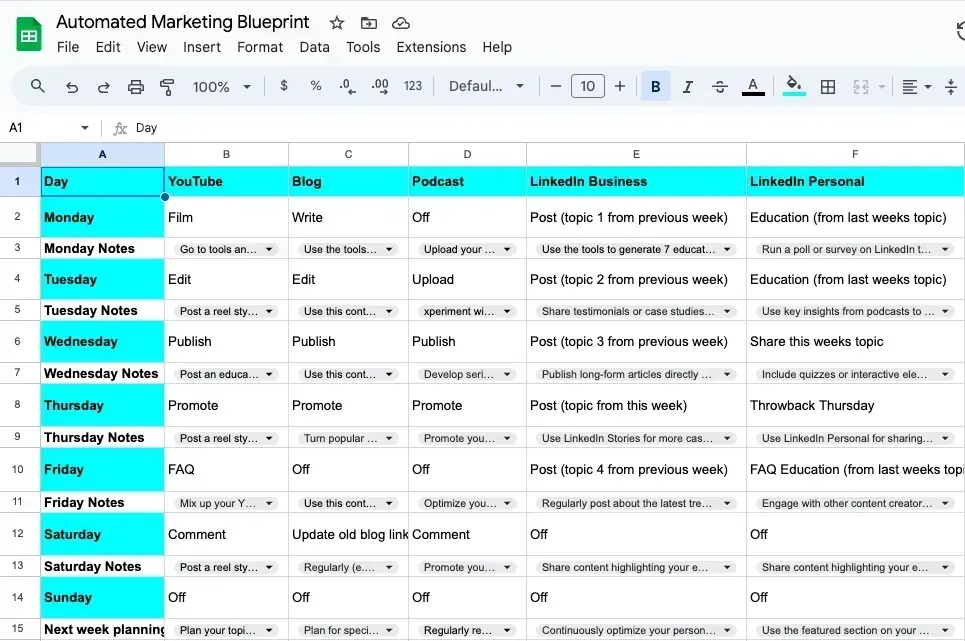Redo the last action
The height and width of the screenshot is (641, 965).
[x=103, y=87]
